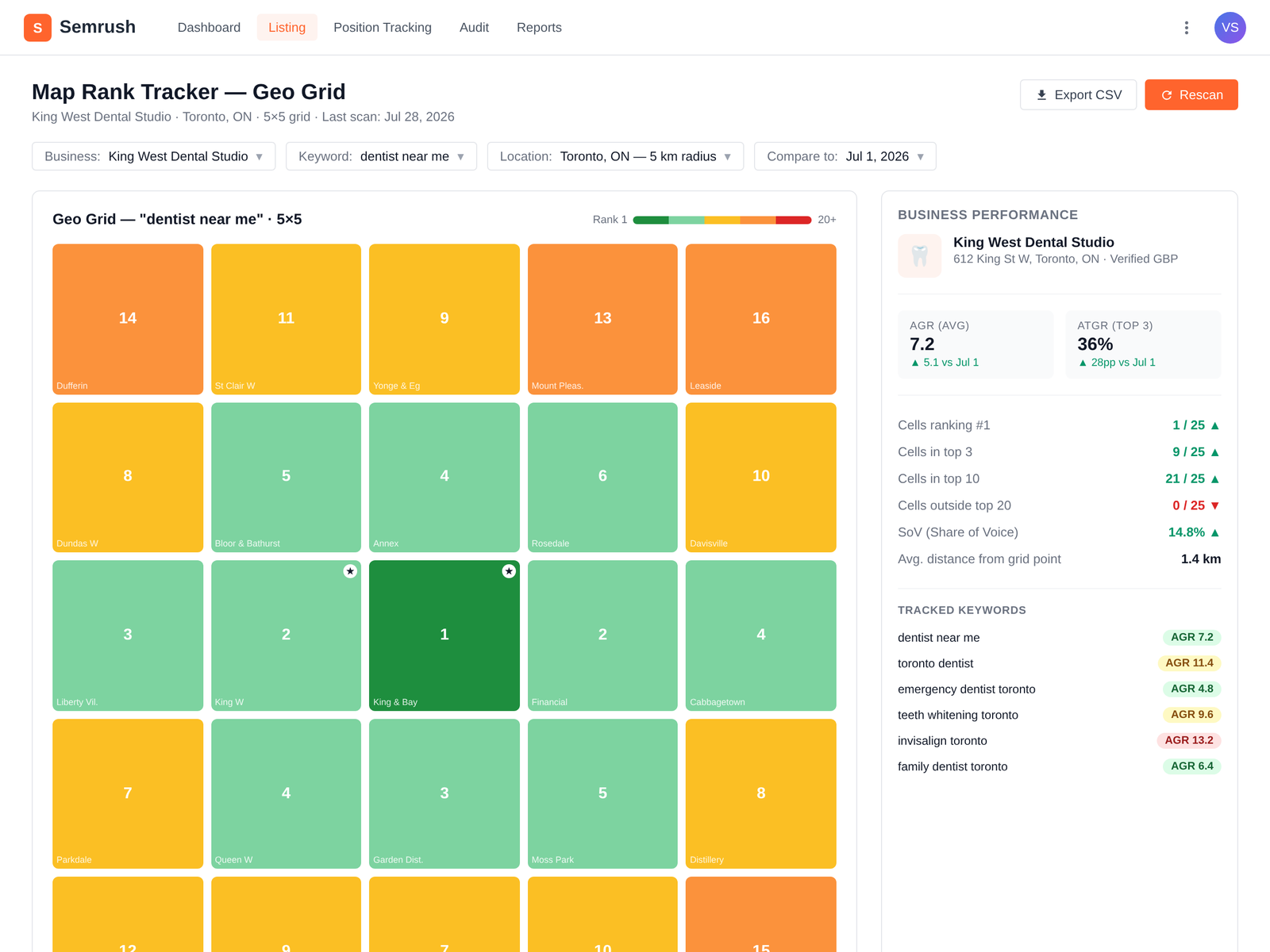The width and height of the screenshot is (1270, 952).
Task: Click the 'Cells in top 3' value 9 / 25
Action: (x=1195, y=452)
